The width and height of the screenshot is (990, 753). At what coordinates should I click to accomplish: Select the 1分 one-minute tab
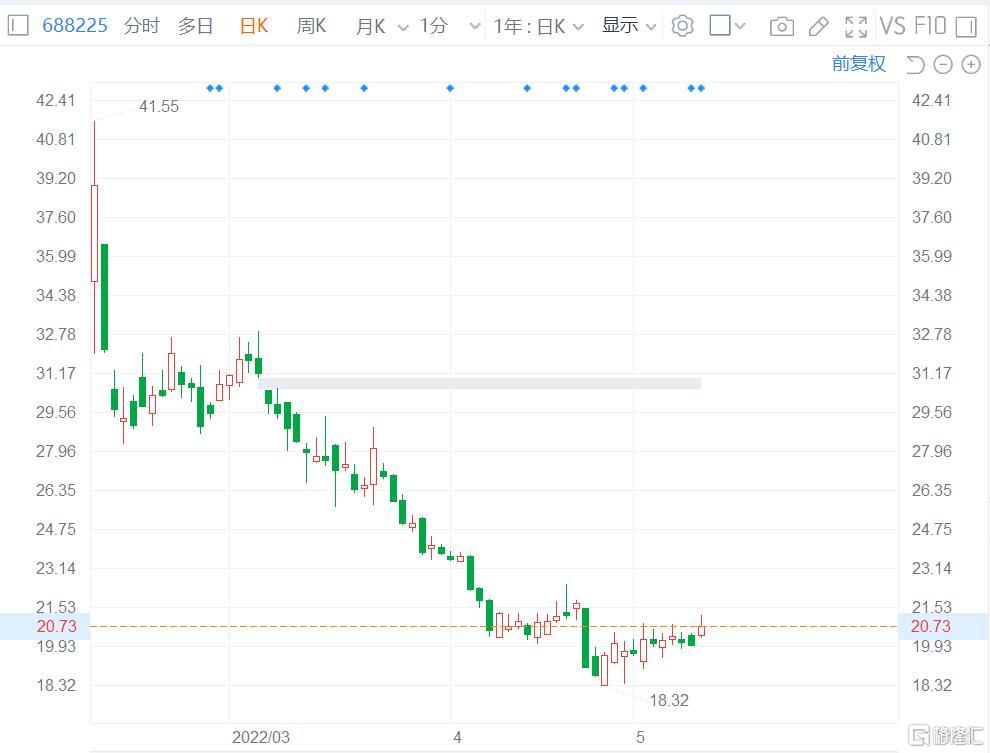(x=434, y=26)
